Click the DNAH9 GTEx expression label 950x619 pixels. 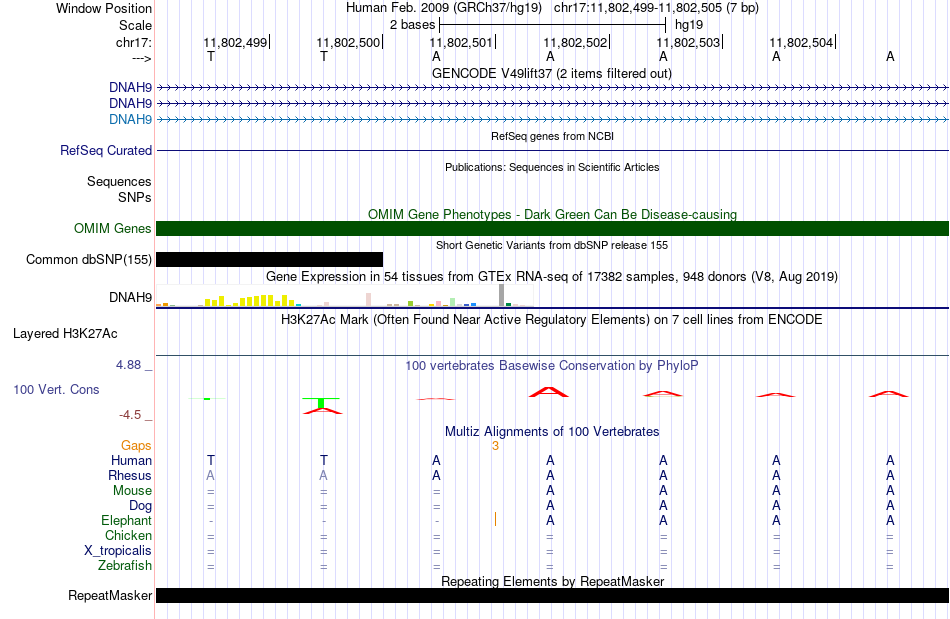pyautogui.click(x=130, y=297)
